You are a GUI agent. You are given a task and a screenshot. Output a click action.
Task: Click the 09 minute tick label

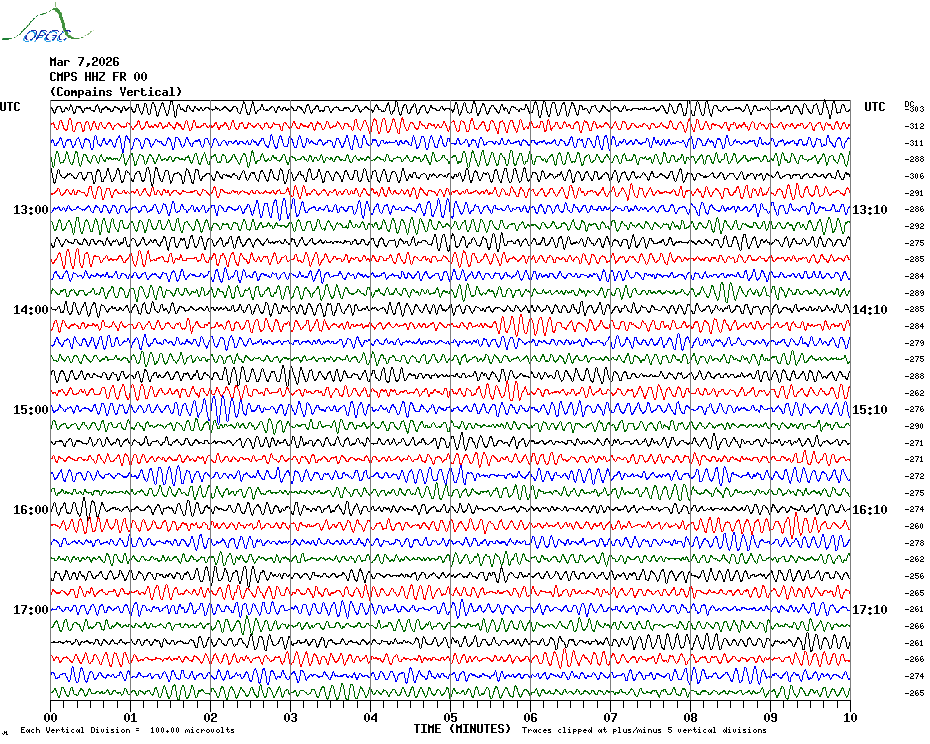[x=770, y=717]
